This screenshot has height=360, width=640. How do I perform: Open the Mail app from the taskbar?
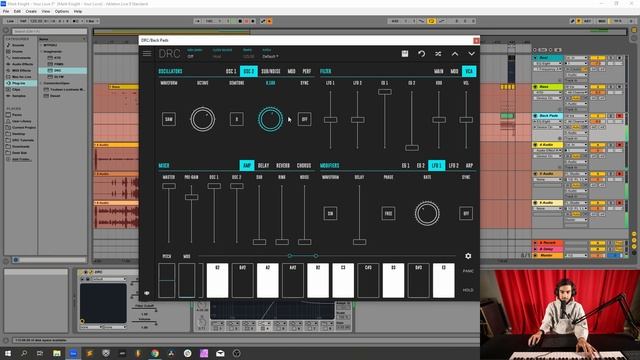[220, 353]
